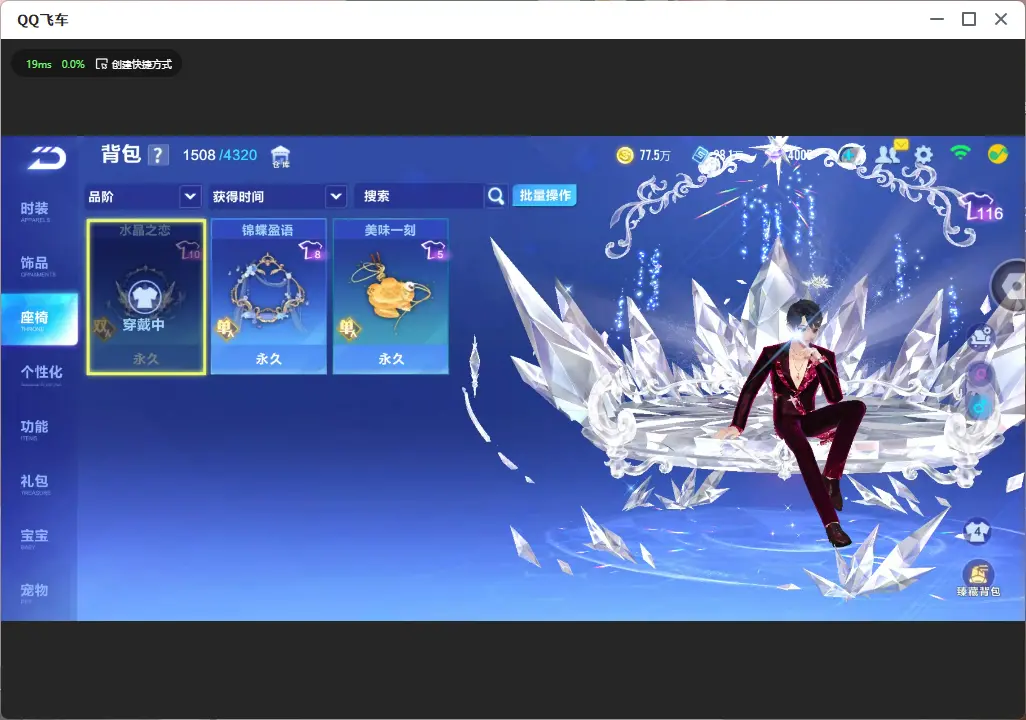1026x720 pixels.
Task: Click the 1508/4320 capacity counter
Action: coord(219,155)
